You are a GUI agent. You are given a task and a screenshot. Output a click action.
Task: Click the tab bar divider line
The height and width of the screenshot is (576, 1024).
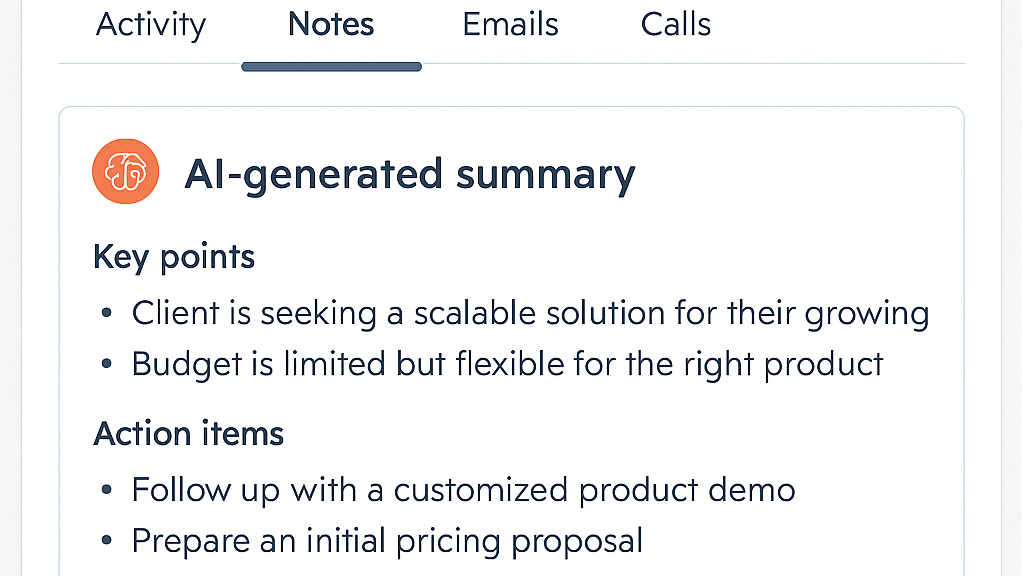point(700,65)
